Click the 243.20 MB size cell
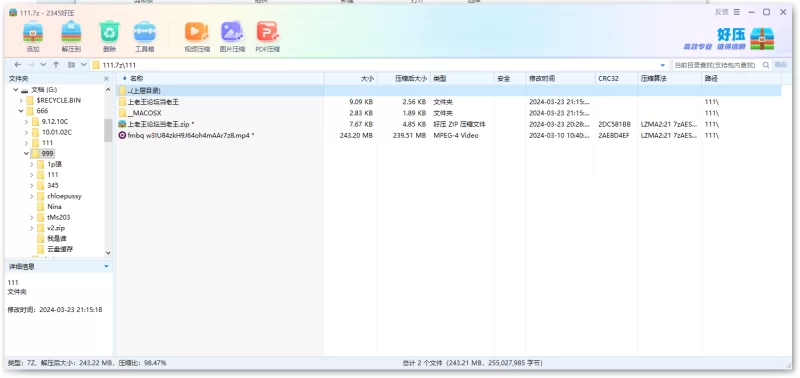The height and width of the screenshot is (378, 800). click(356, 135)
